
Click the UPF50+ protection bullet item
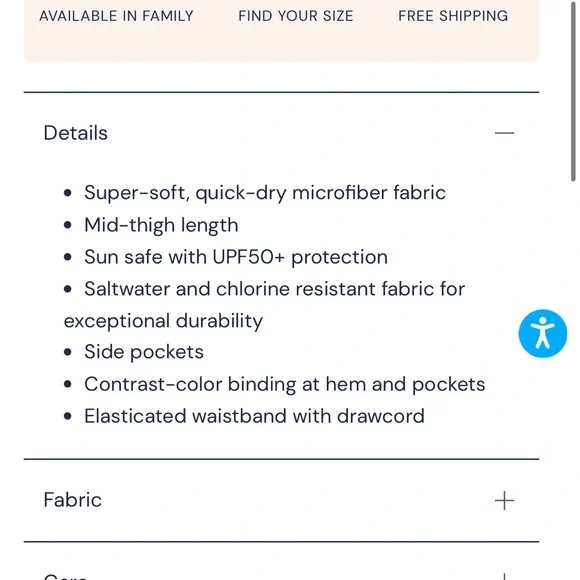click(236, 257)
